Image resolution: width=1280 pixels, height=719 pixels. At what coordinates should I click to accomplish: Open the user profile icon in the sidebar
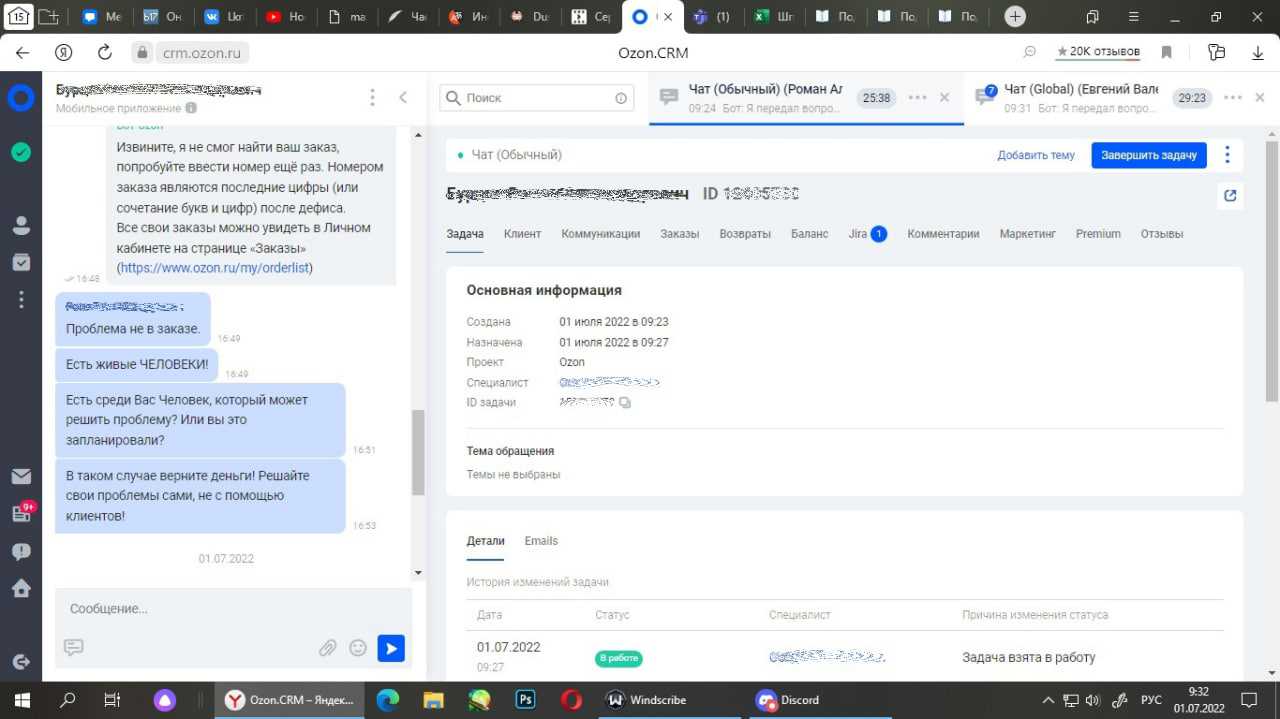click(x=21, y=225)
